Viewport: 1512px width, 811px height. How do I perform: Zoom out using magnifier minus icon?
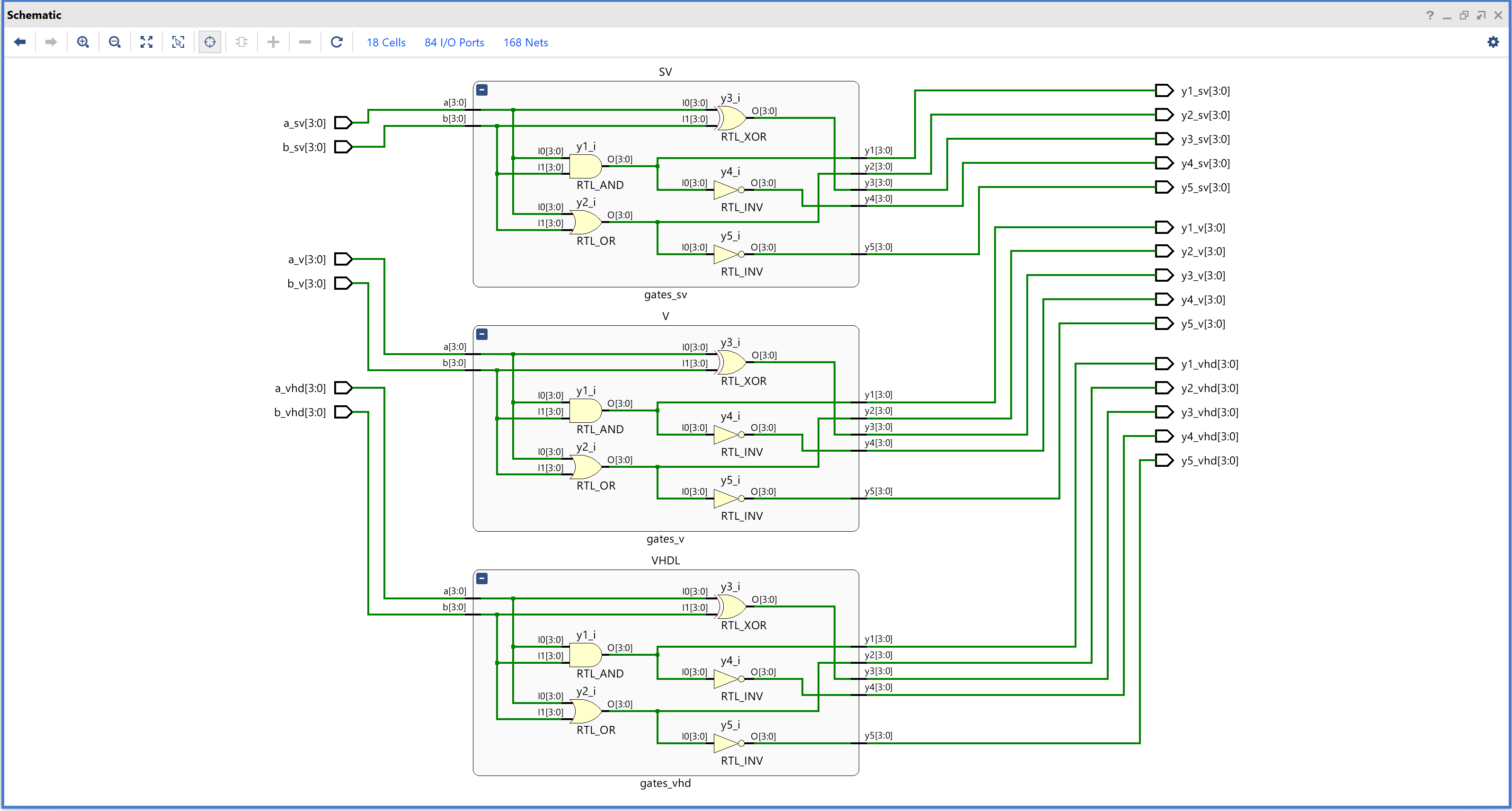tap(115, 42)
